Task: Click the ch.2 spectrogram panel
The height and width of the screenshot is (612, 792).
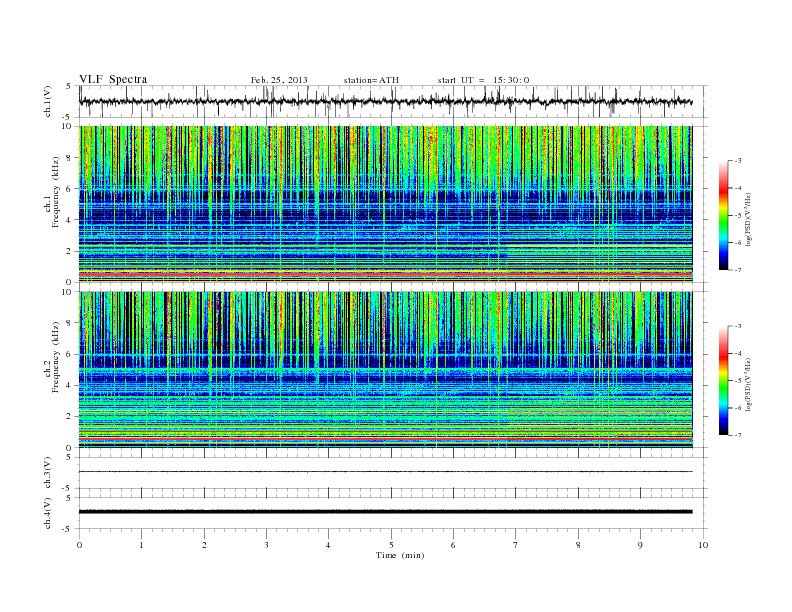Action: pos(385,370)
